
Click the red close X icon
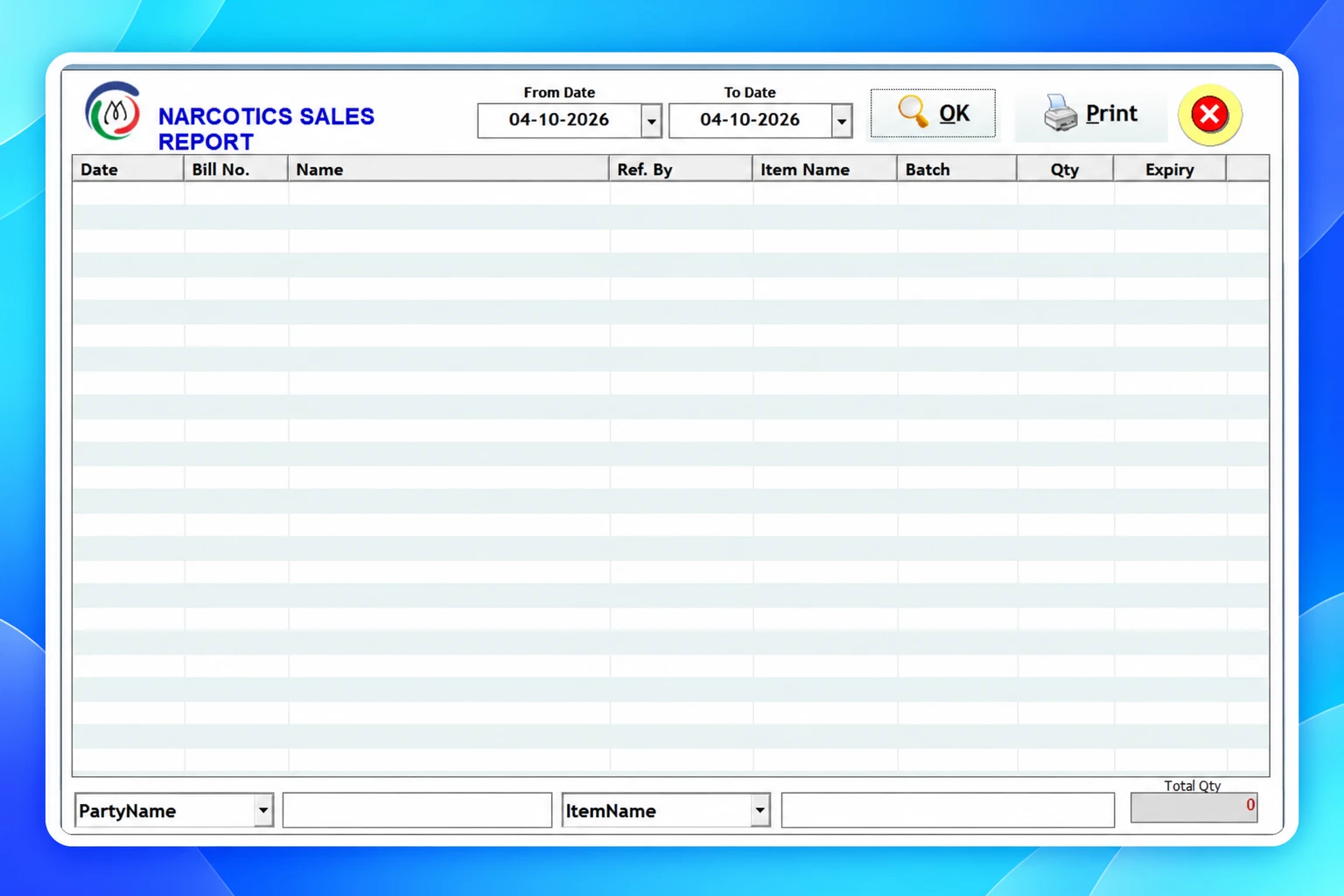(1209, 115)
